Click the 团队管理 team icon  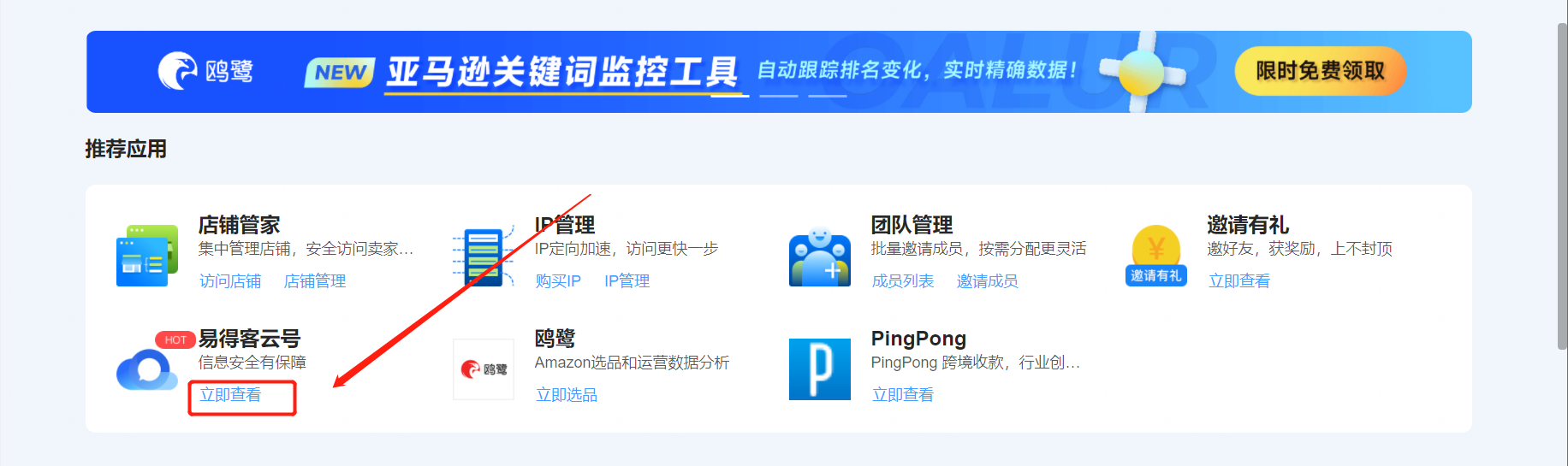[819, 255]
